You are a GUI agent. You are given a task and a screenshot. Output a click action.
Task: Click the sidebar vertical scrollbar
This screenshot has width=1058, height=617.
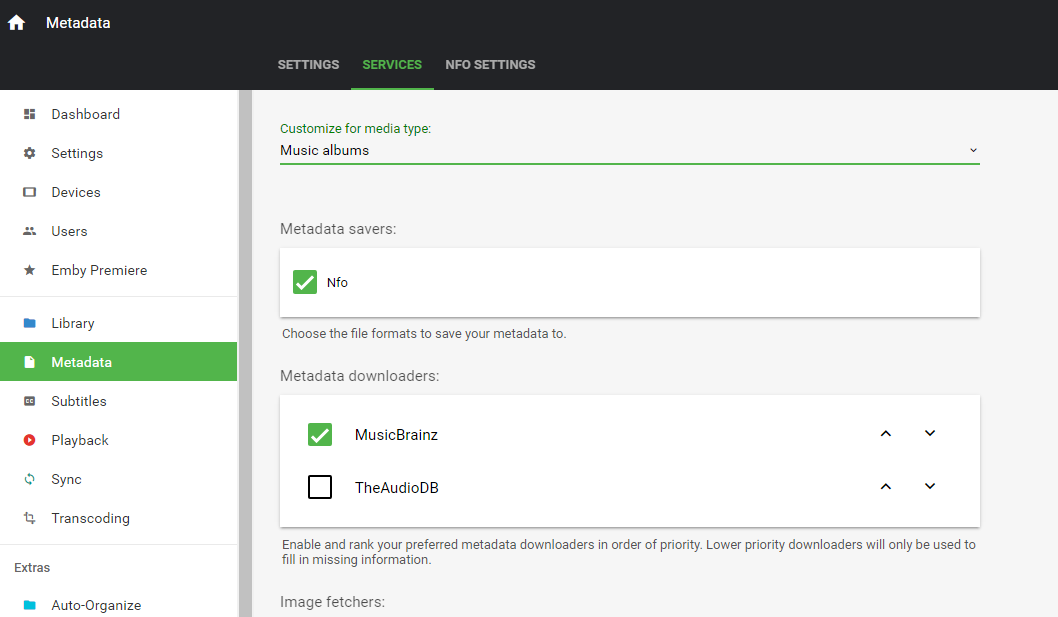click(245, 350)
